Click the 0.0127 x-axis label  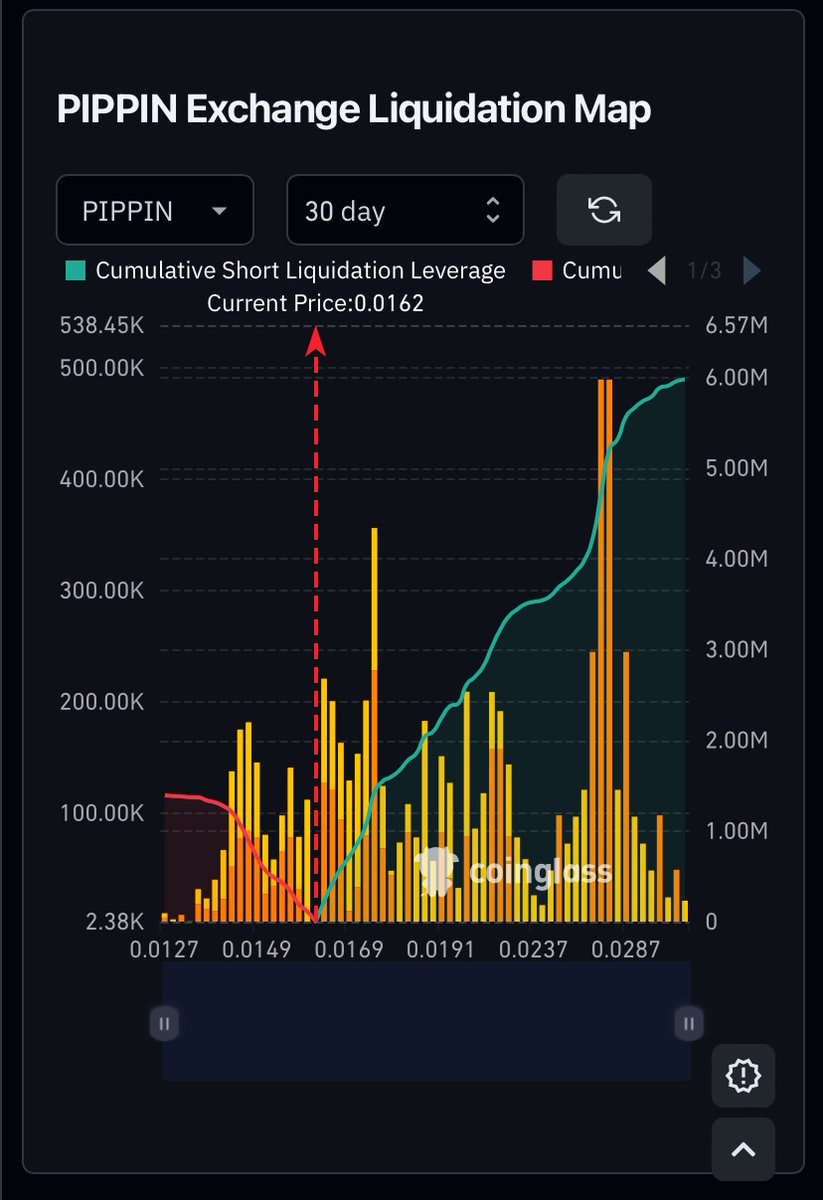click(x=165, y=949)
